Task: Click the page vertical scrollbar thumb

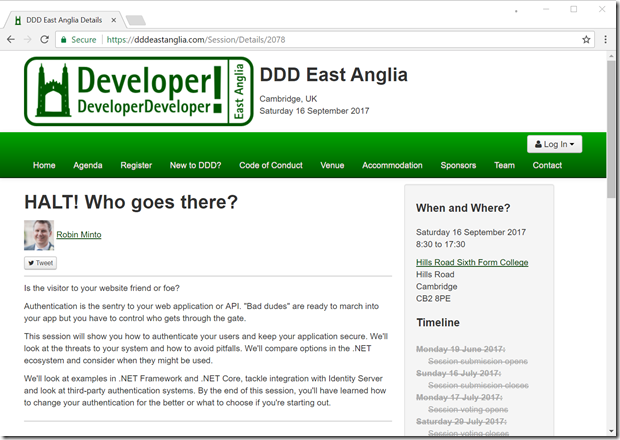Action: (x=612, y=128)
